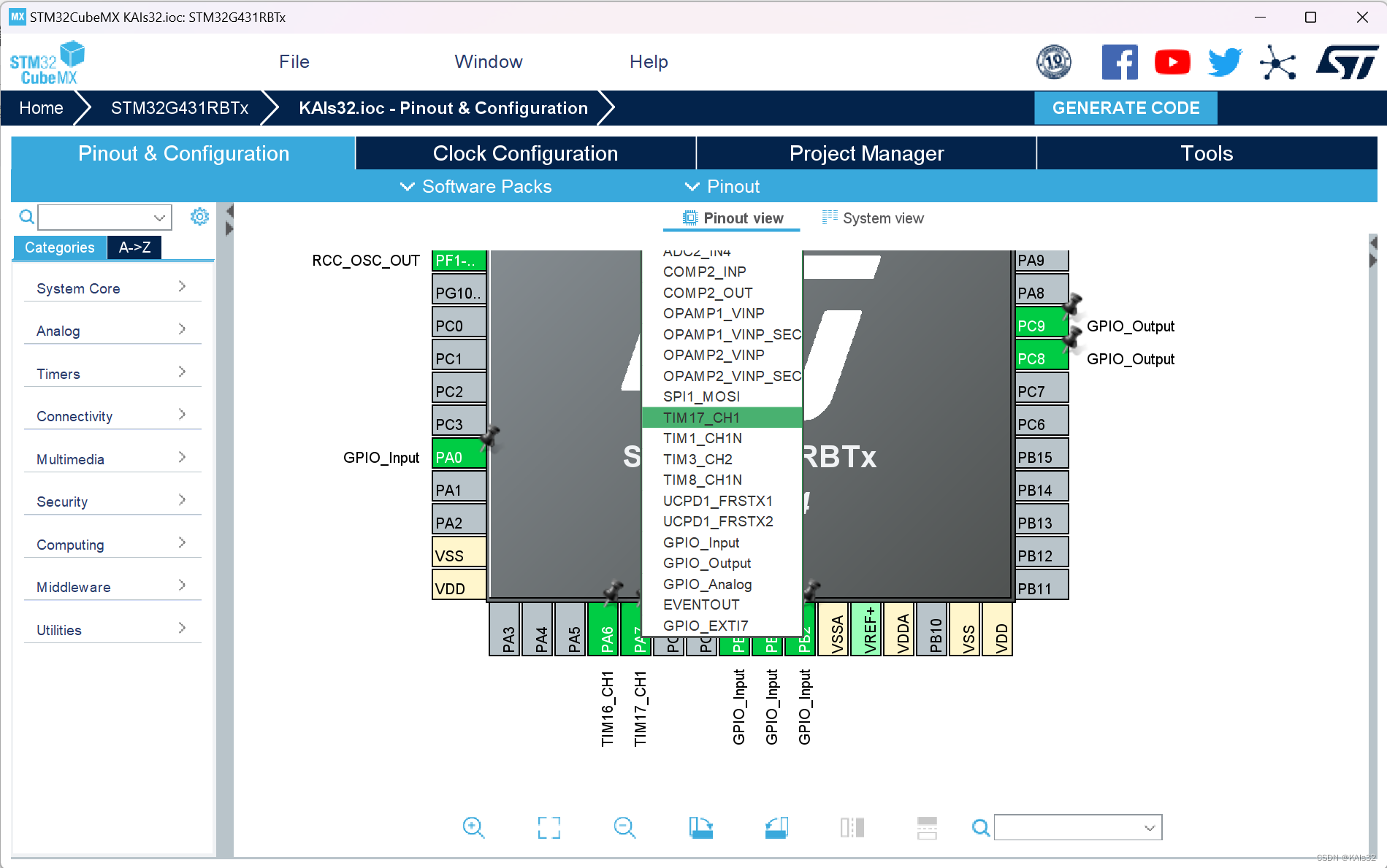This screenshot has height=868, width=1387.
Task: Click the ST community network icon
Action: click(1277, 62)
